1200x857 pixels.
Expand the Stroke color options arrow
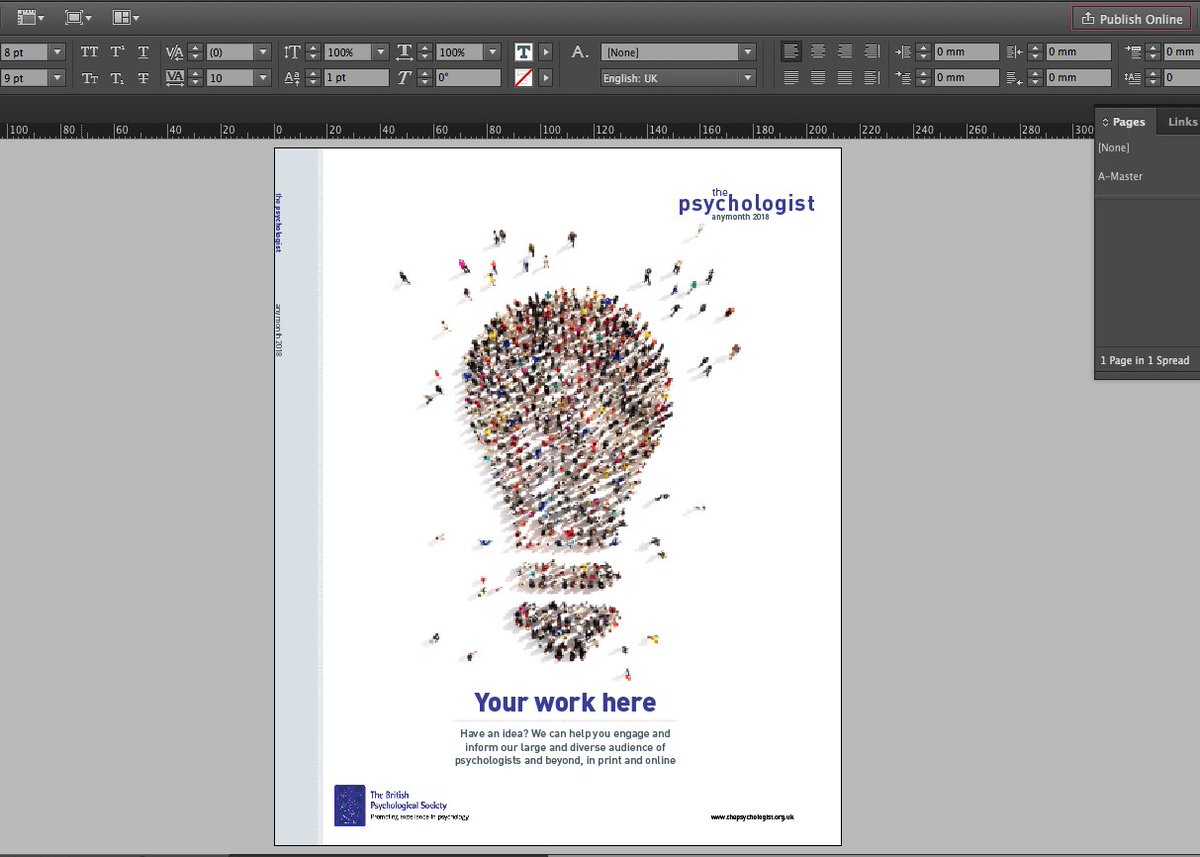(546, 77)
